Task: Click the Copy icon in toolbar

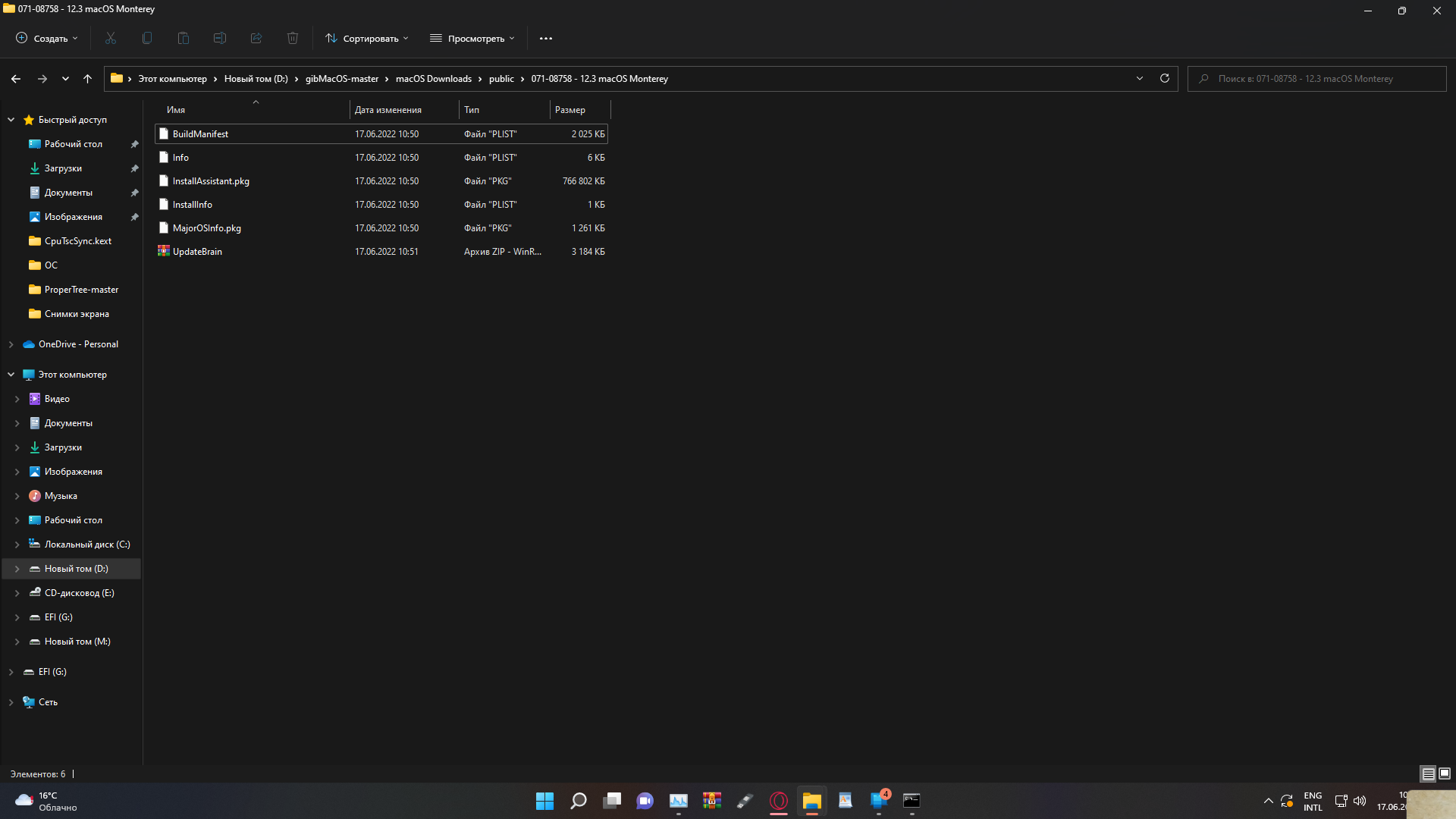Action: tap(147, 38)
